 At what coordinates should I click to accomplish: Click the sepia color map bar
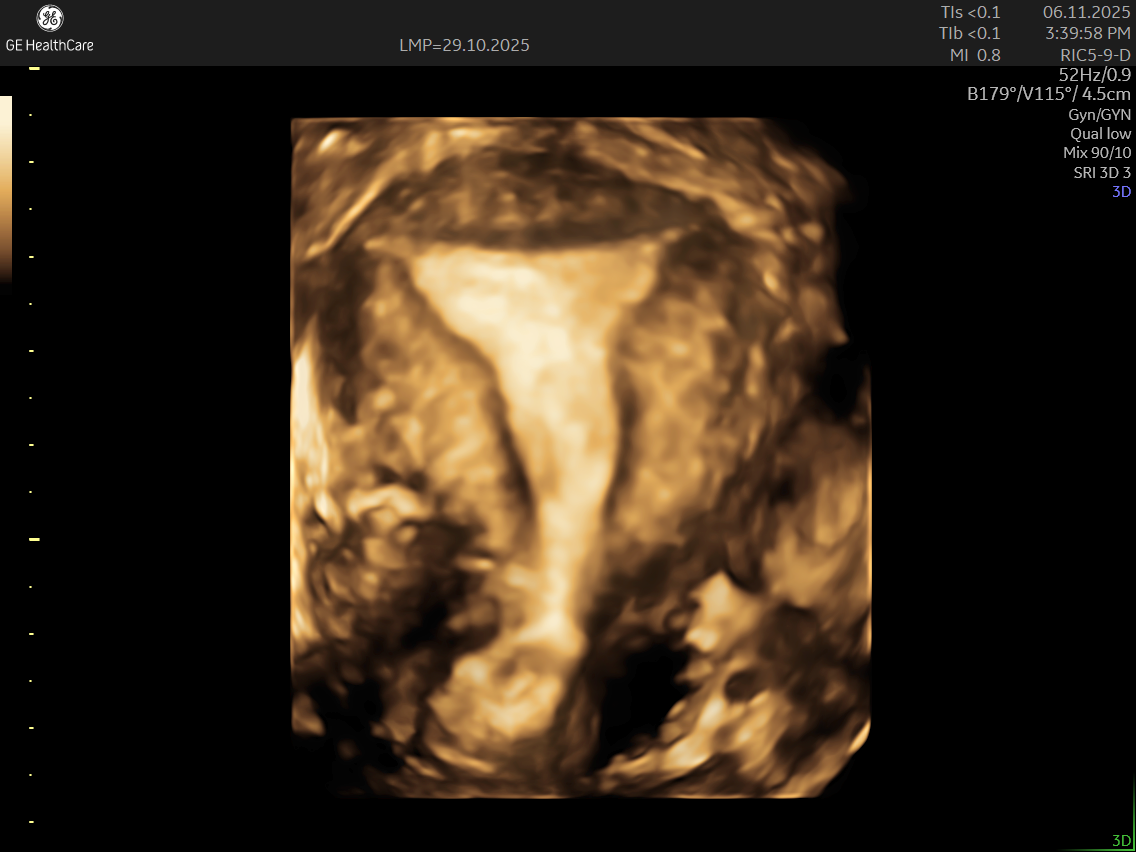pos(6,188)
